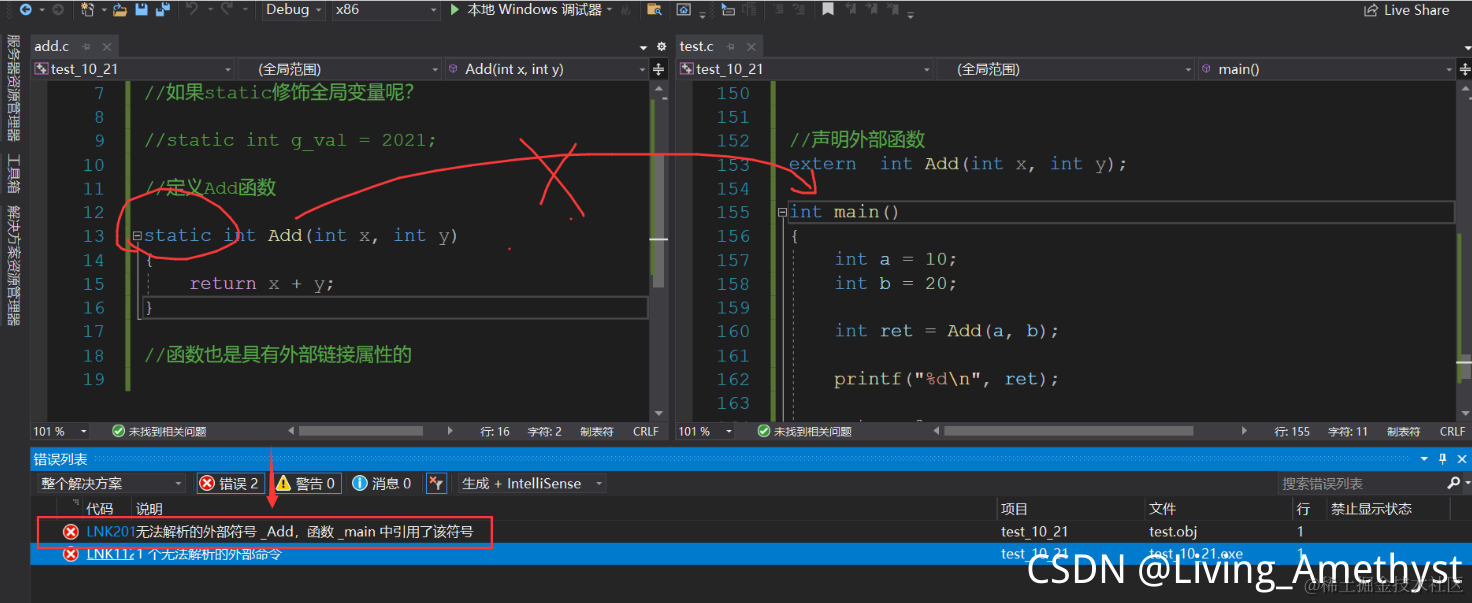Click line 160 code int ret = Add(a, b);
This screenshot has height=603, width=1472.
(x=947, y=331)
